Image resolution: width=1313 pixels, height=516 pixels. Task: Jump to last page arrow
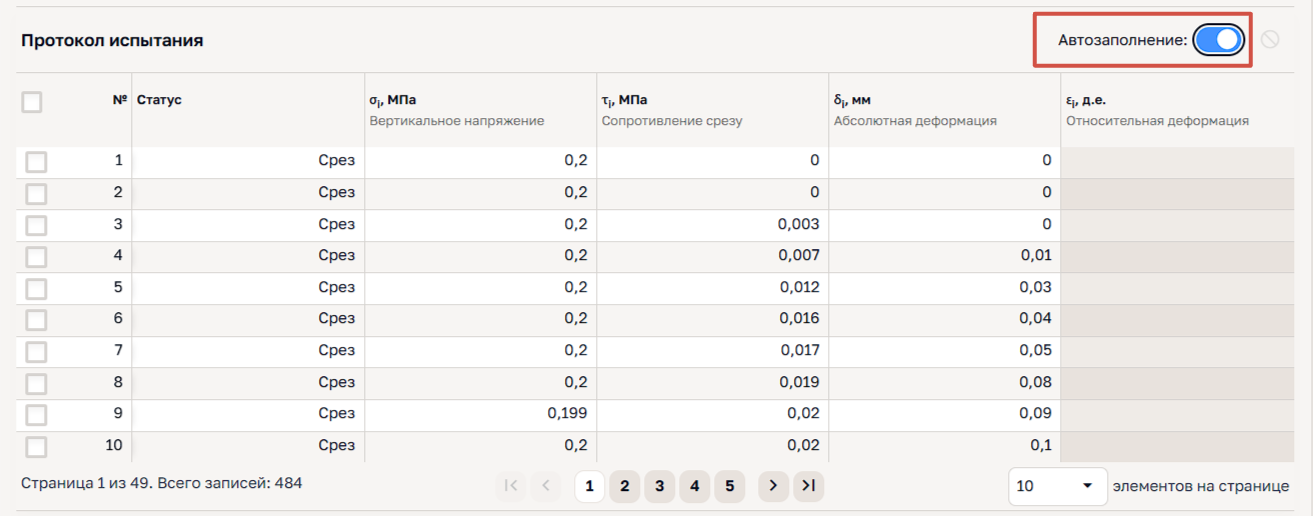tap(809, 486)
